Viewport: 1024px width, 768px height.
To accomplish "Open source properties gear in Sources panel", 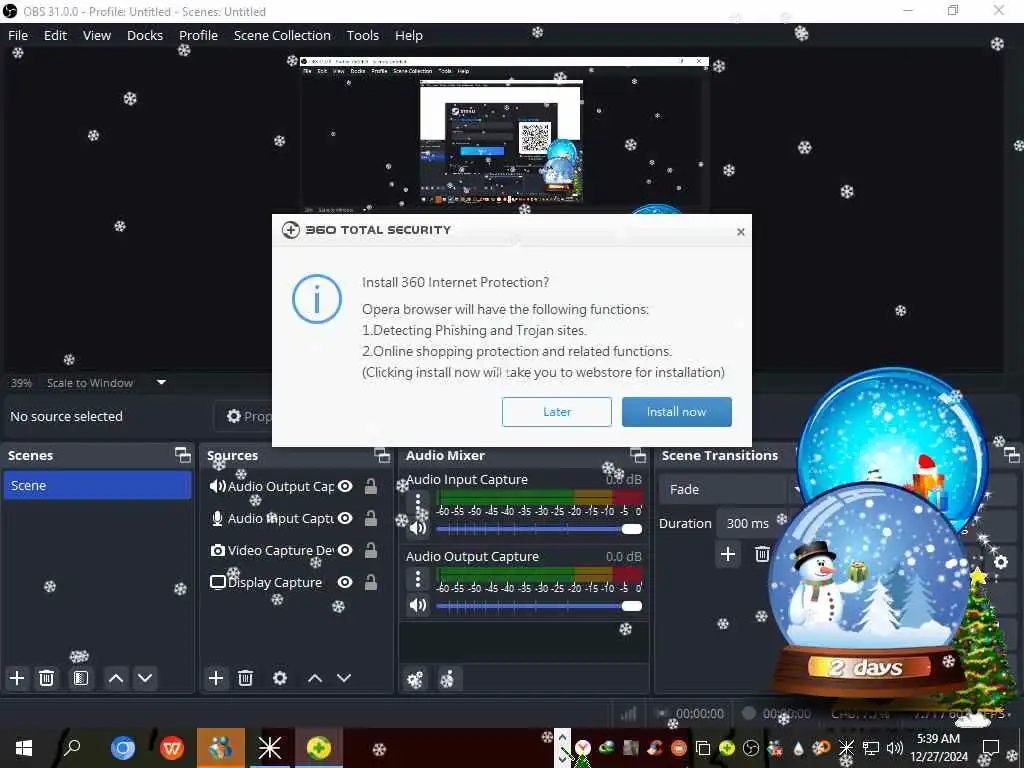I will coord(280,678).
